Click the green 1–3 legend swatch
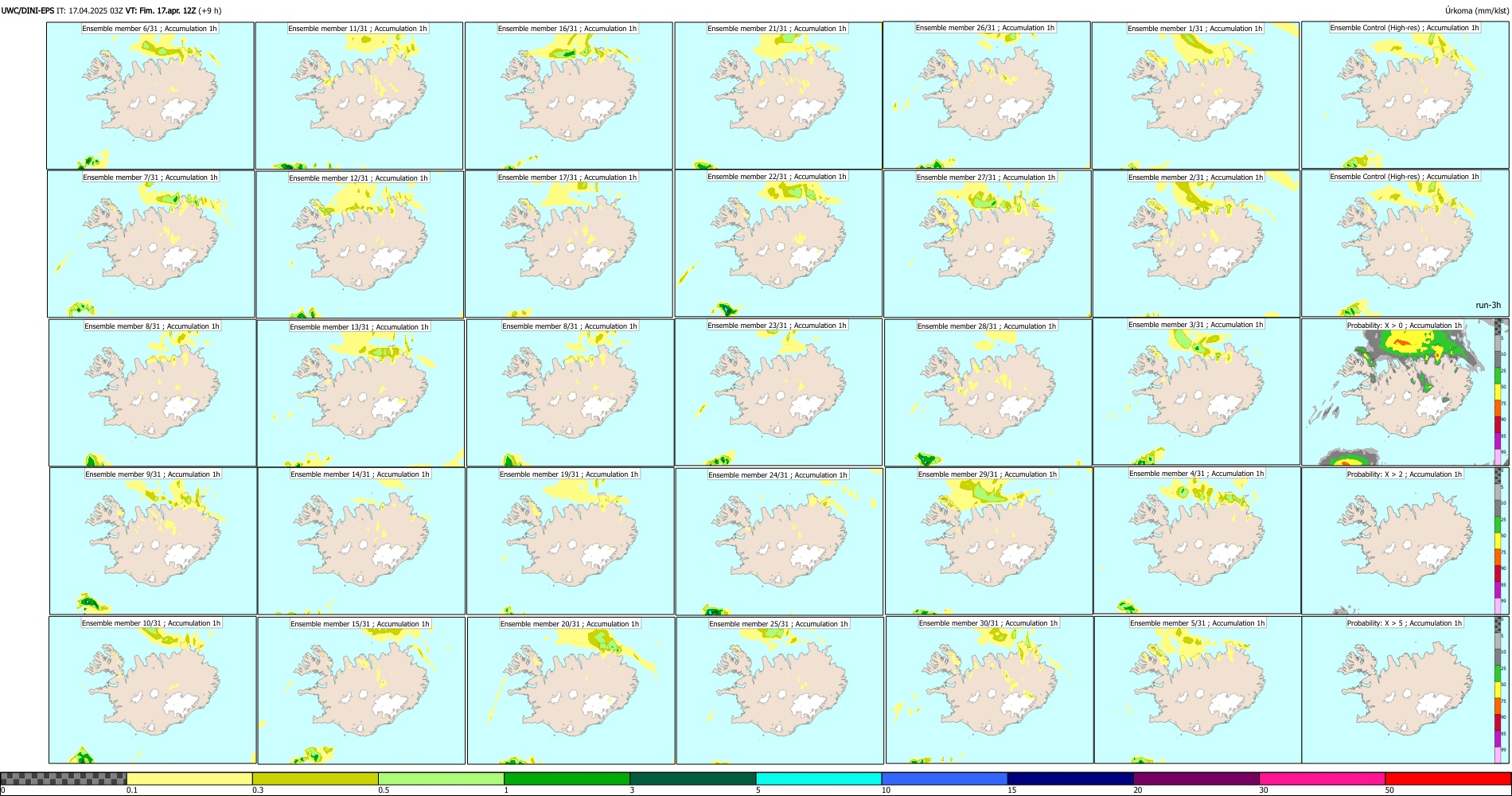 point(567,778)
